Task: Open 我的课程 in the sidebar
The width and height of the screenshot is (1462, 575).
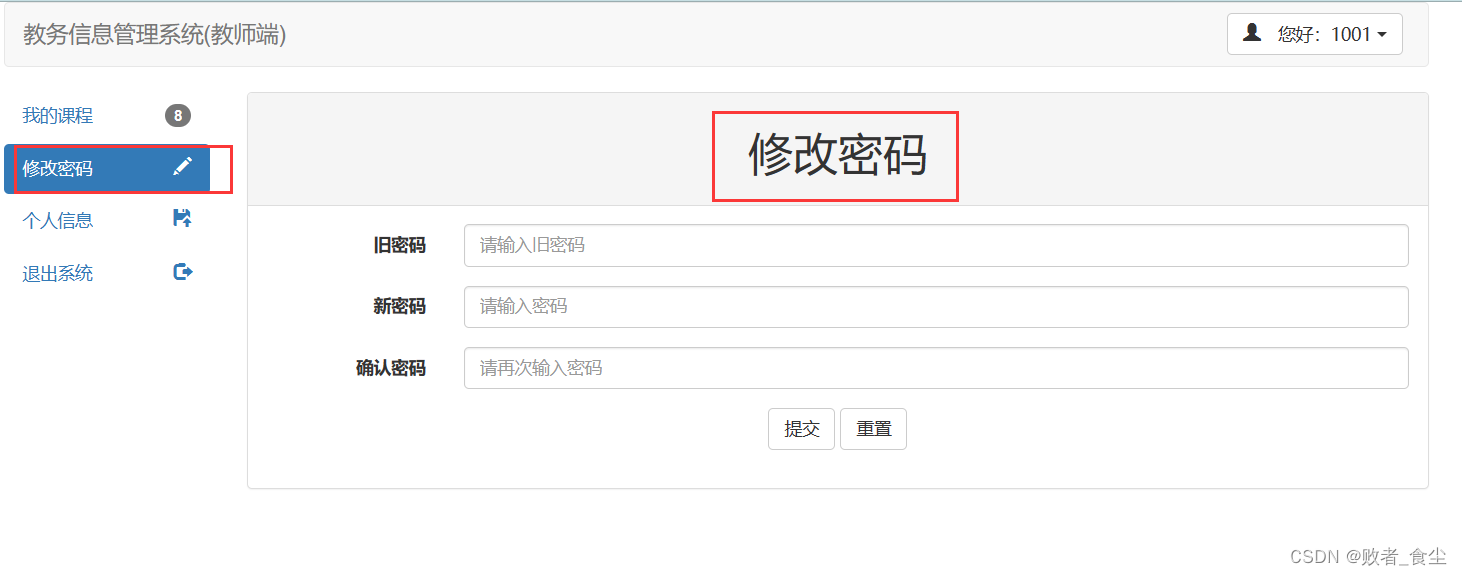Action: tap(107, 116)
